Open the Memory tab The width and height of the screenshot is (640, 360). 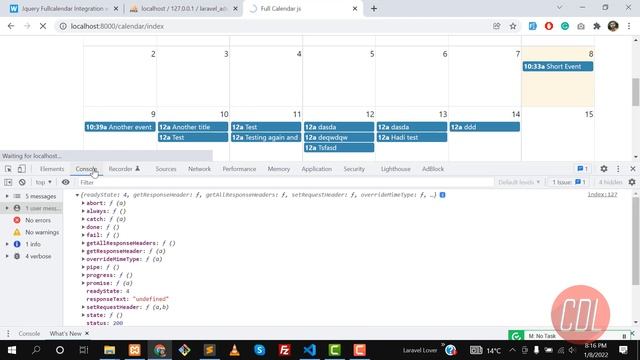pyautogui.click(x=279, y=169)
